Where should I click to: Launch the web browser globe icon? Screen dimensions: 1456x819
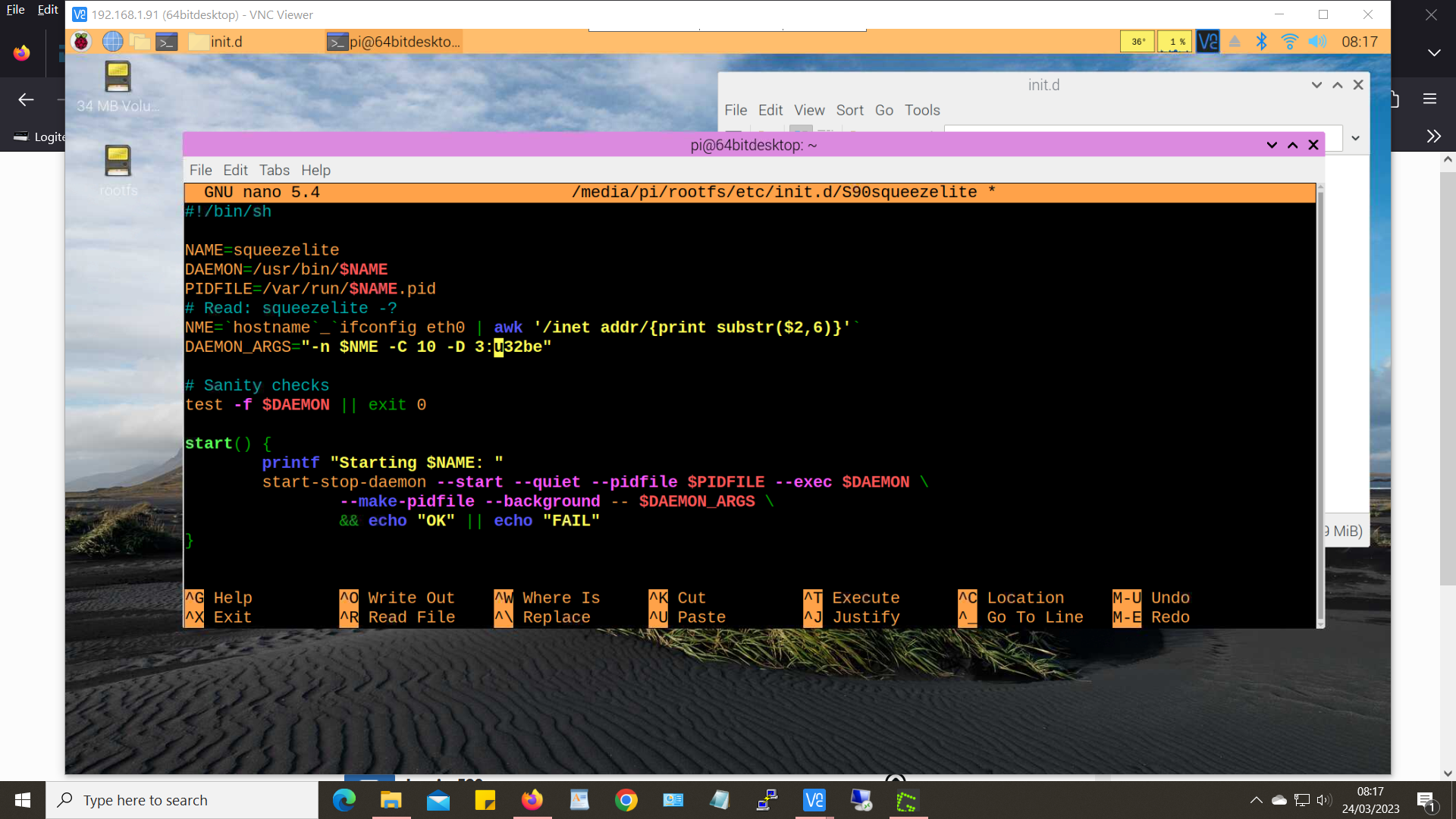point(112,42)
